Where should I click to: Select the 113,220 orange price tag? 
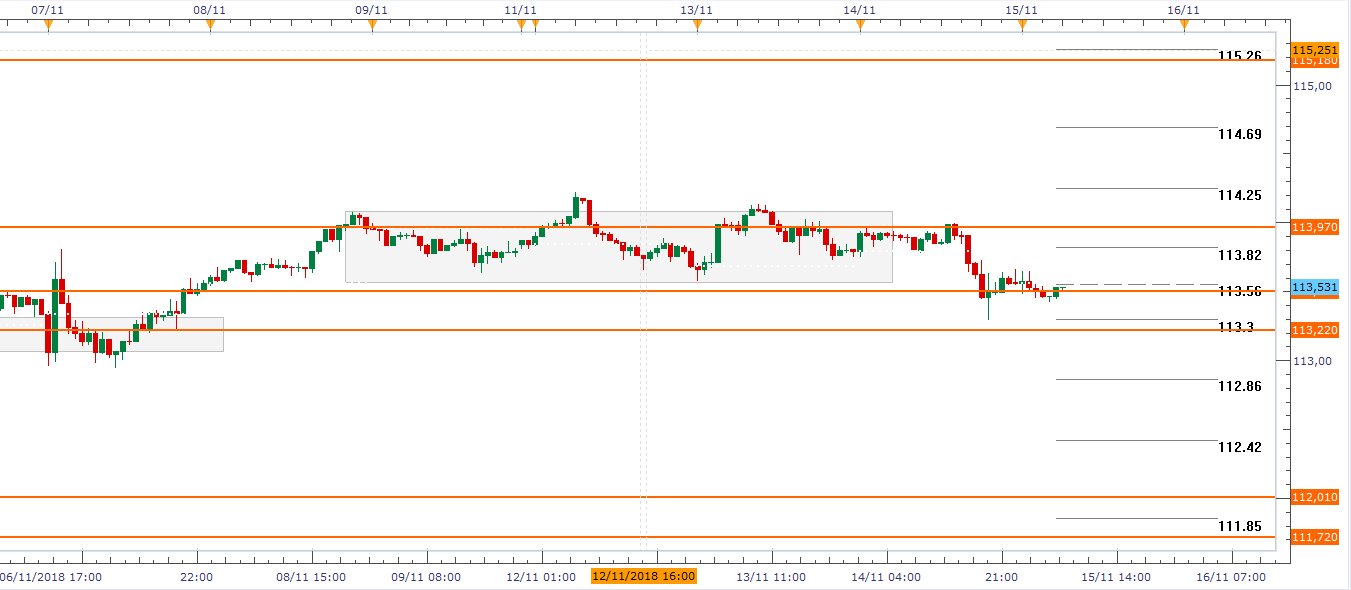1314,330
